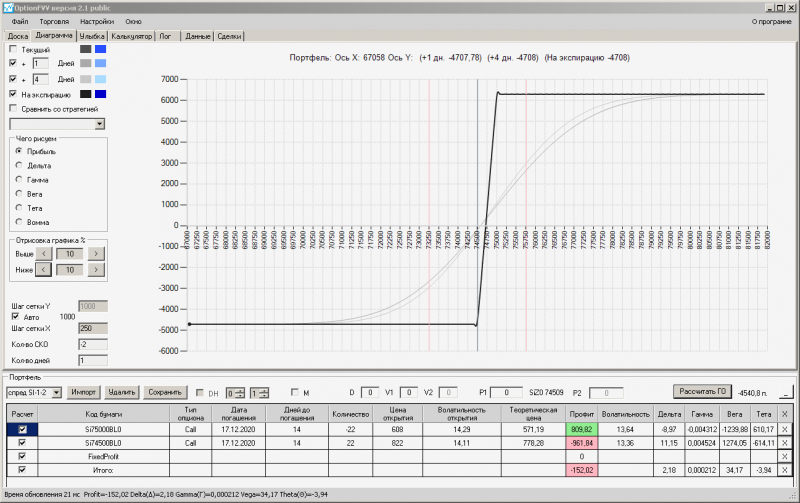
Task: Open the Настройки menu
Action: 97,21
